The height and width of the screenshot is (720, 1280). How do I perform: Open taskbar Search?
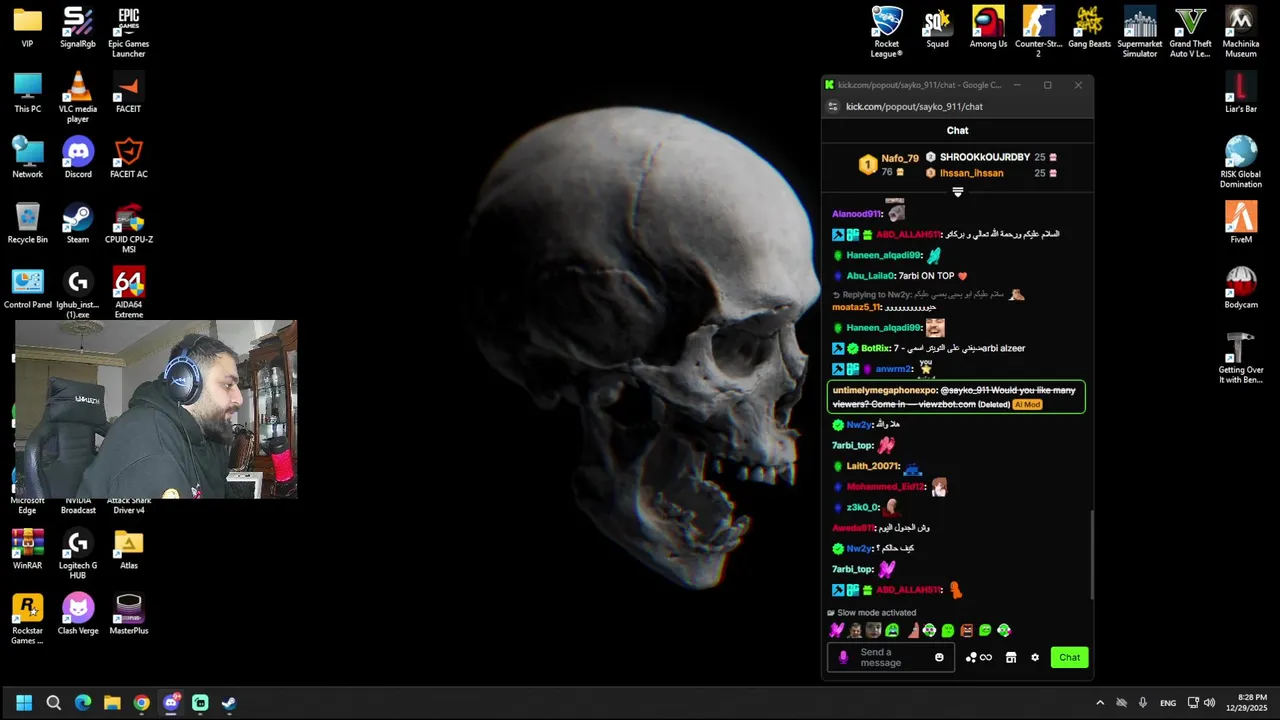pos(54,703)
